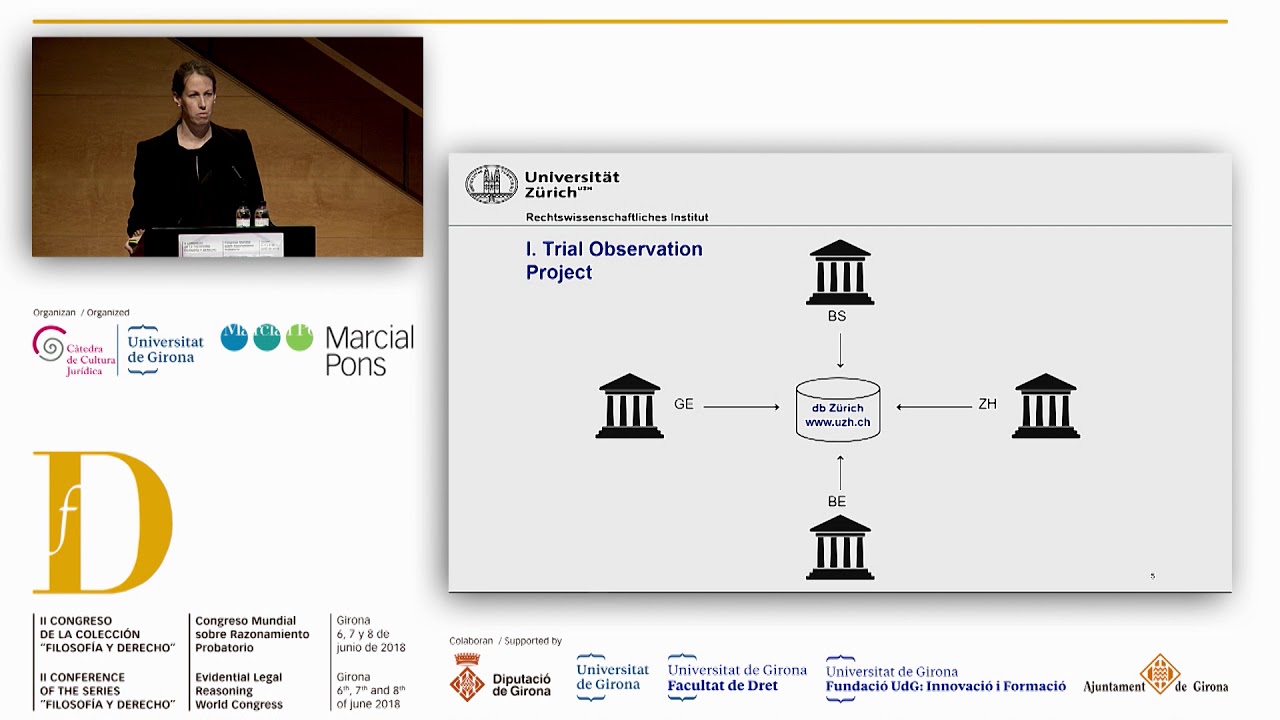Click the Ajuntament de Girona logo

[1156, 676]
